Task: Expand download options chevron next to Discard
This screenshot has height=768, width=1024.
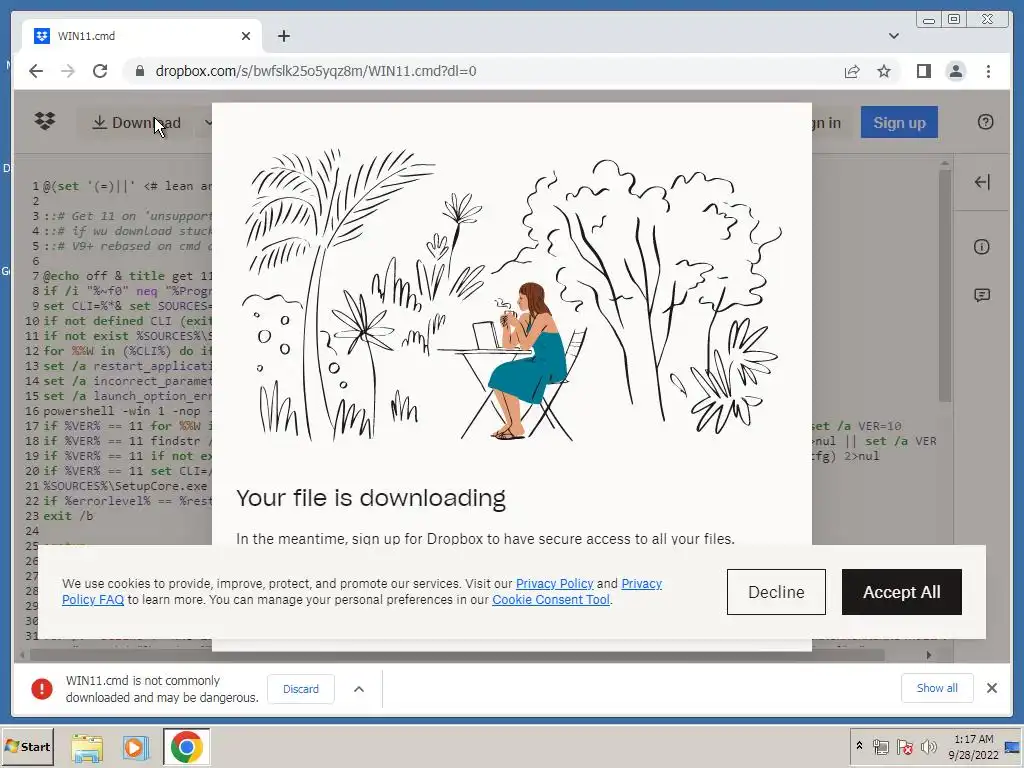Action: click(359, 689)
